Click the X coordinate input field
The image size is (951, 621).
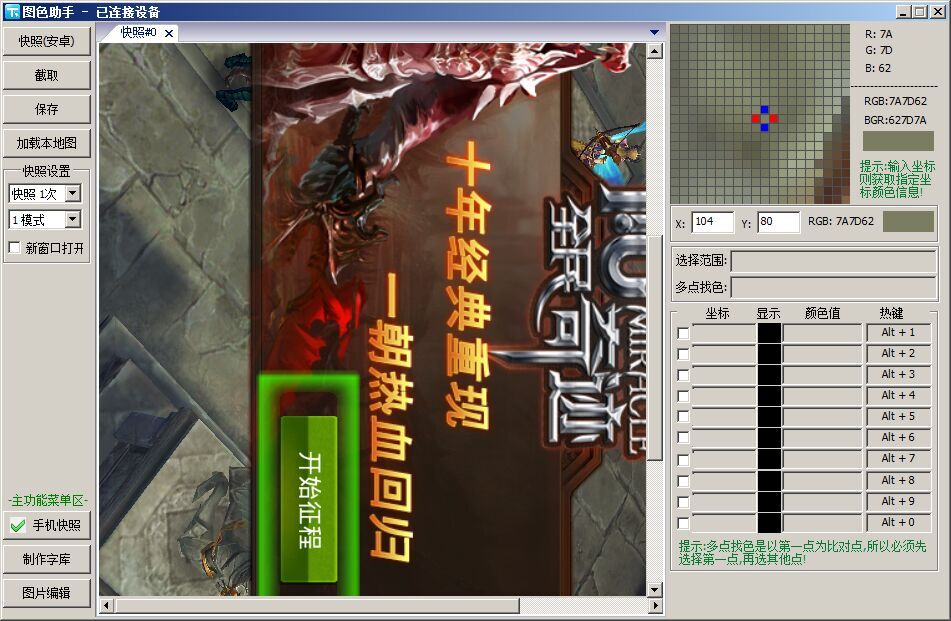tap(713, 222)
